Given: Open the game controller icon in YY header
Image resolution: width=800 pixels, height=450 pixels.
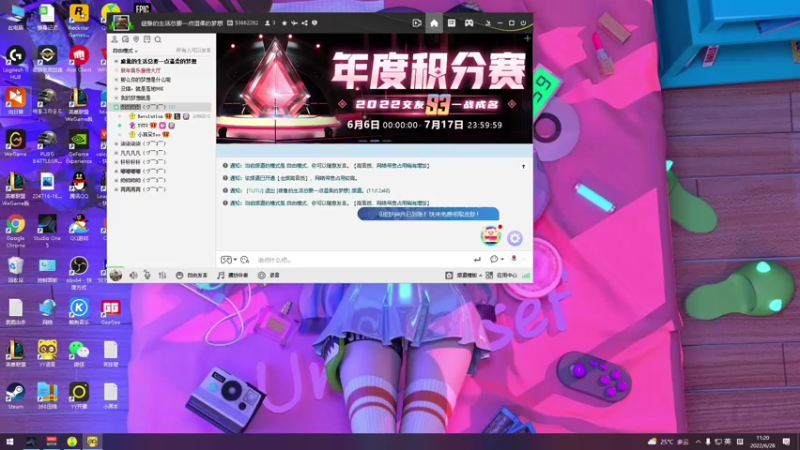Looking at the screenshot, I should pyautogui.click(x=469, y=23).
